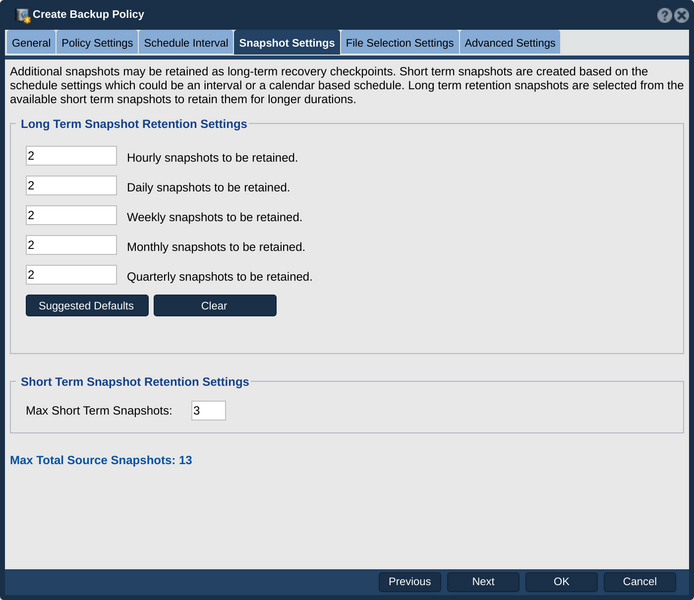The height and width of the screenshot is (600, 694).
Task: Go to the Schedule Interval tab
Action: coord(186,43)
